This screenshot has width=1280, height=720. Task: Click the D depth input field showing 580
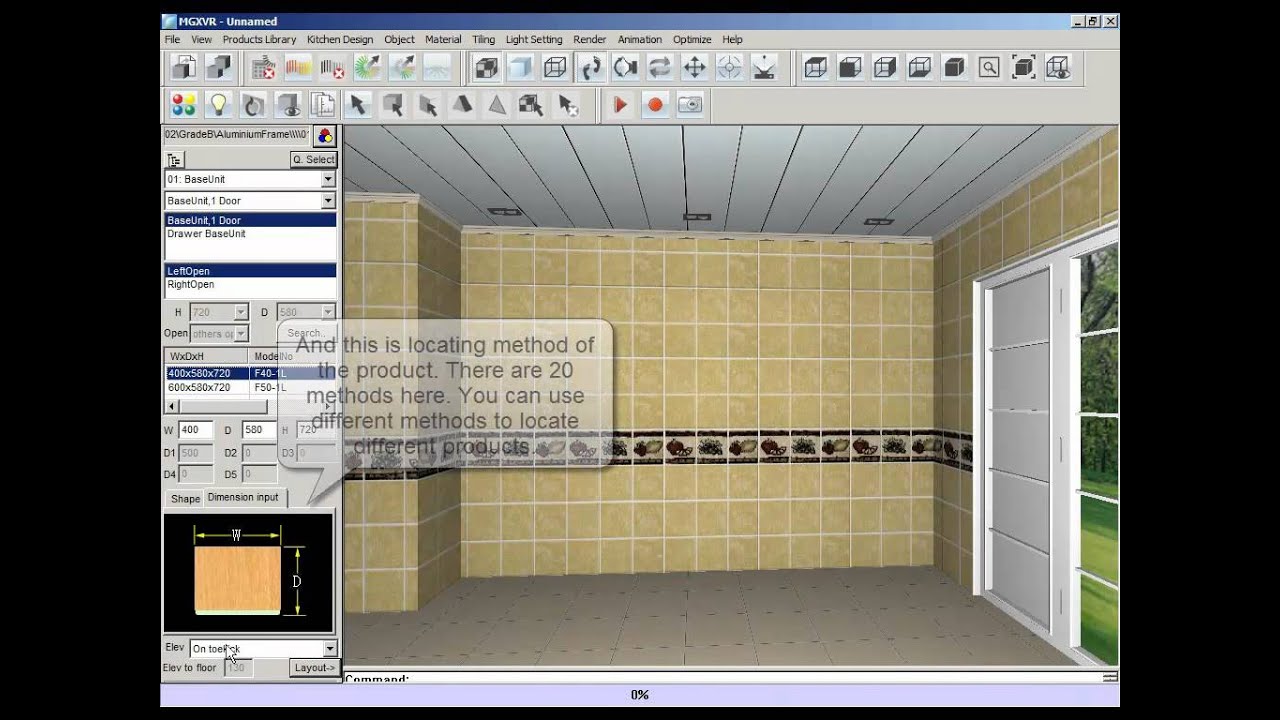click(259, 430)
